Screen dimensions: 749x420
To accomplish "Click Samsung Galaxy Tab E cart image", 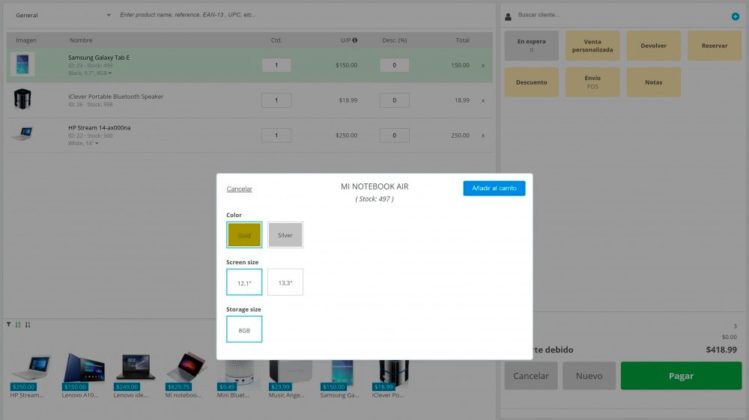I will tap(22, 65).
